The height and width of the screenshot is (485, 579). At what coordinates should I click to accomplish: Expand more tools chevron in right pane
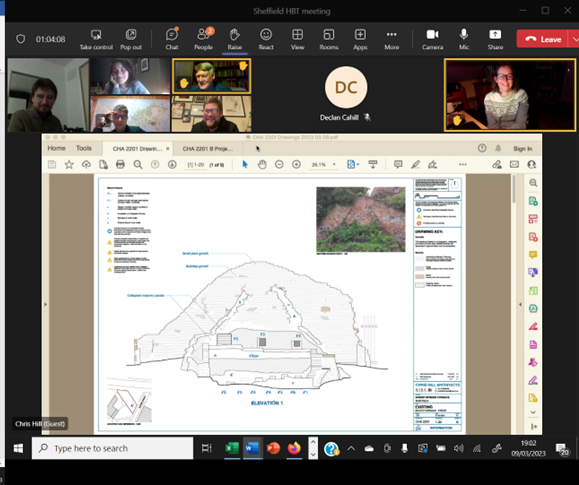(533, 412)
